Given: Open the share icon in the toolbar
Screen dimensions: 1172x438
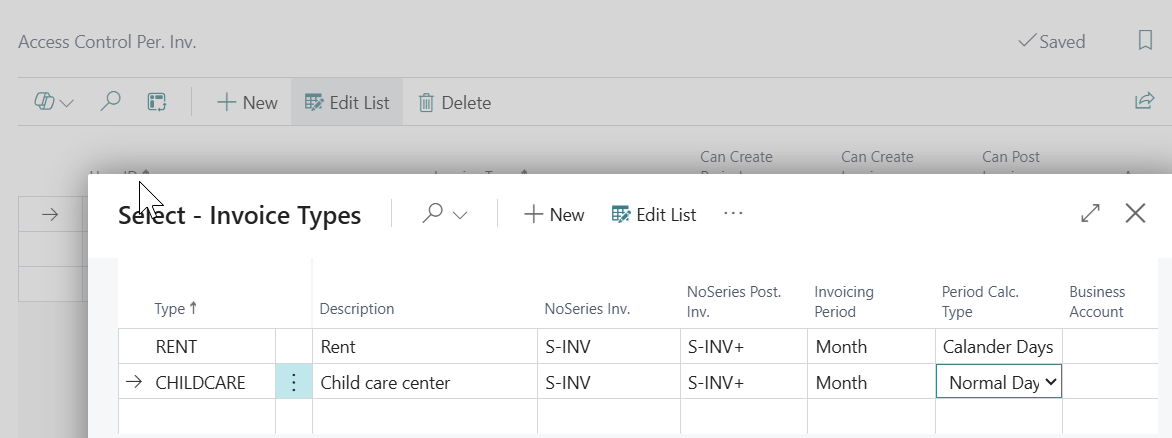Looking at the screenshot, I should click(1144, 102).
